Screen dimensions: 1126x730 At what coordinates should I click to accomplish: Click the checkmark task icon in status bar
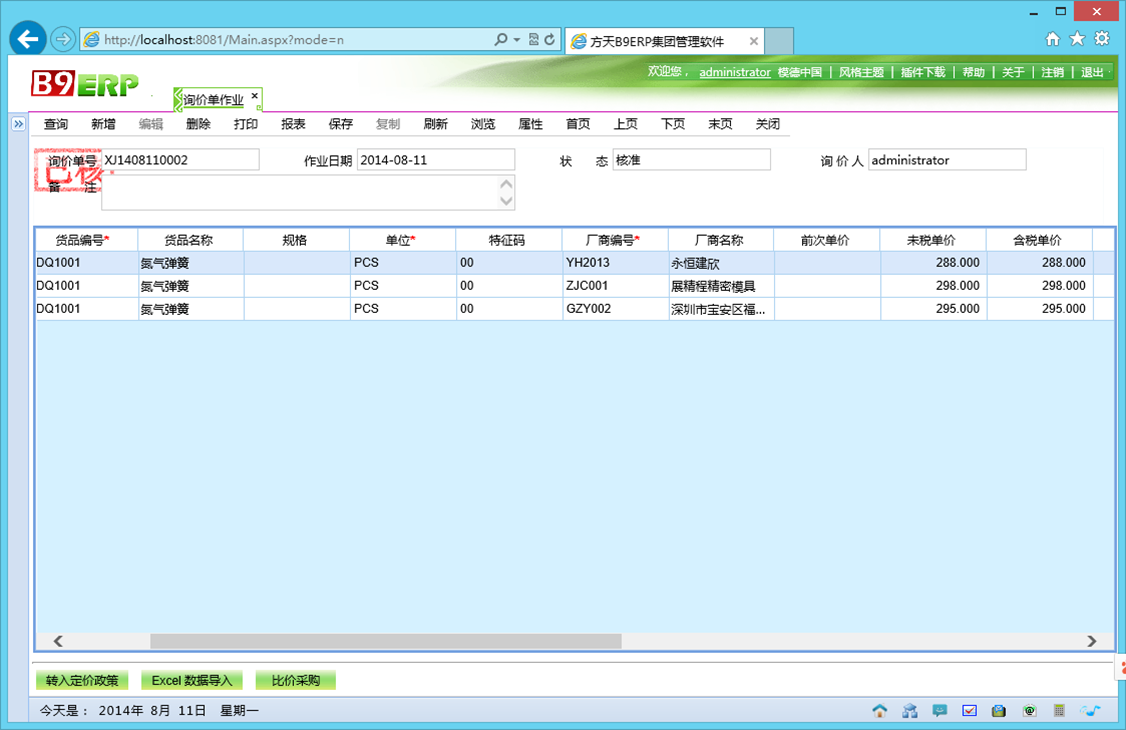(x=970, y=711)
